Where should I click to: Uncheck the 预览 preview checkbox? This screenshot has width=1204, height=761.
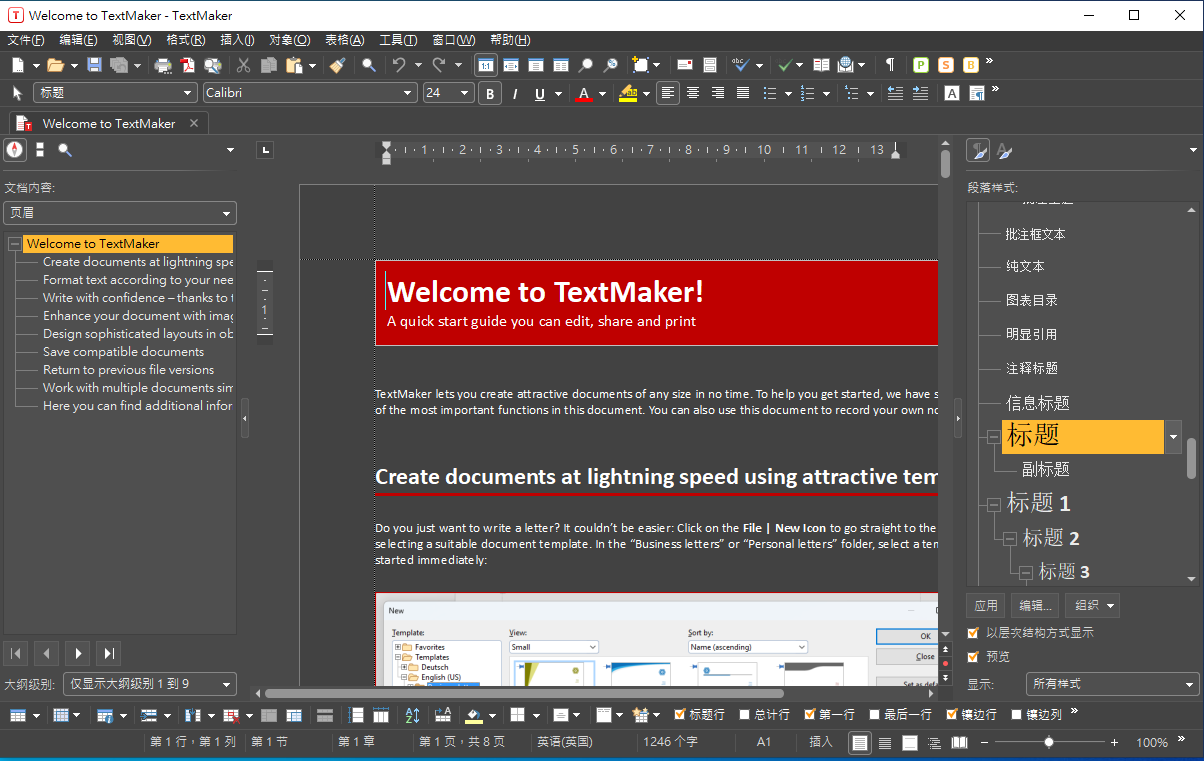(x=973, y=657)
